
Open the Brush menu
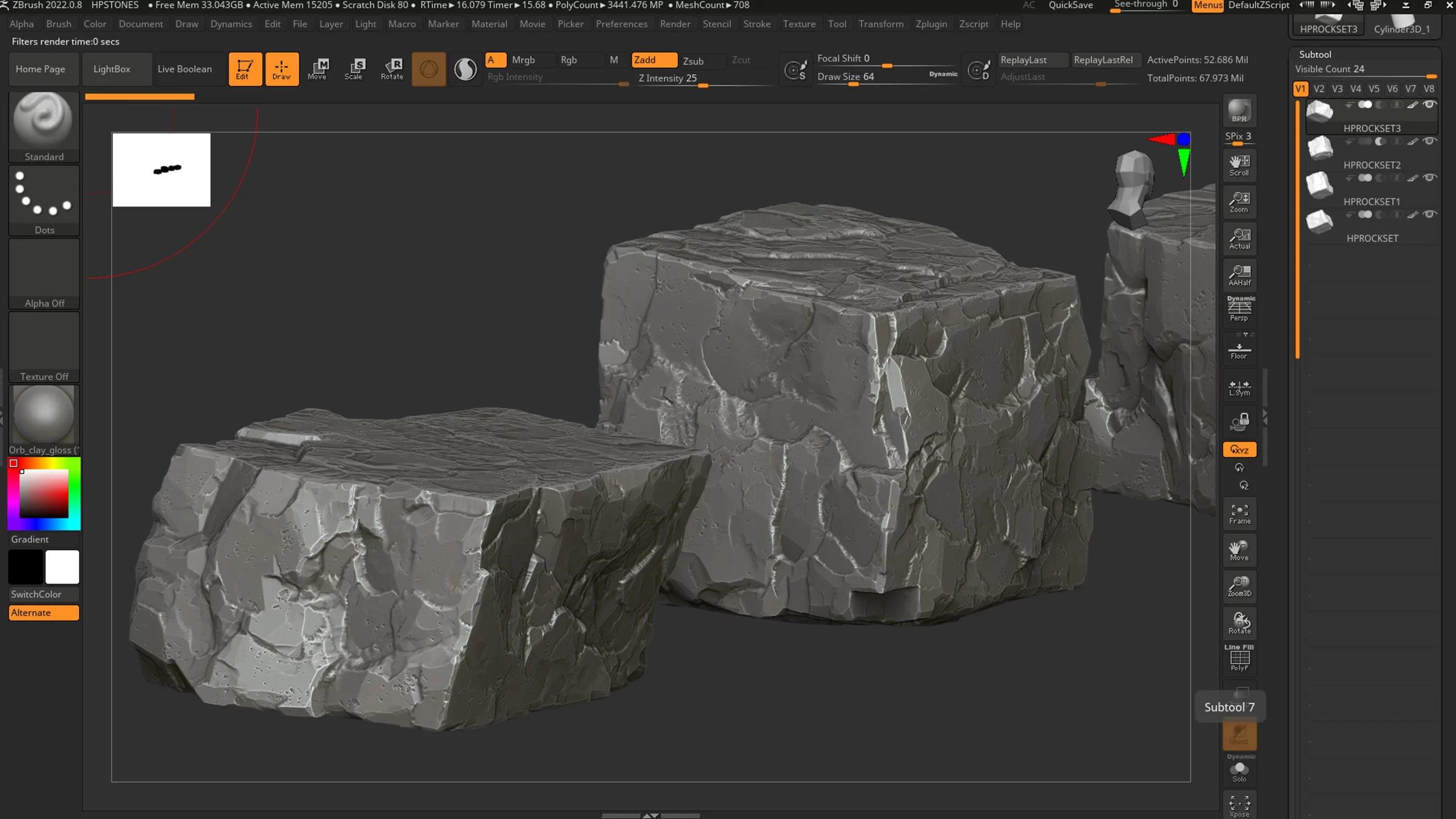[x=59, y=24]
